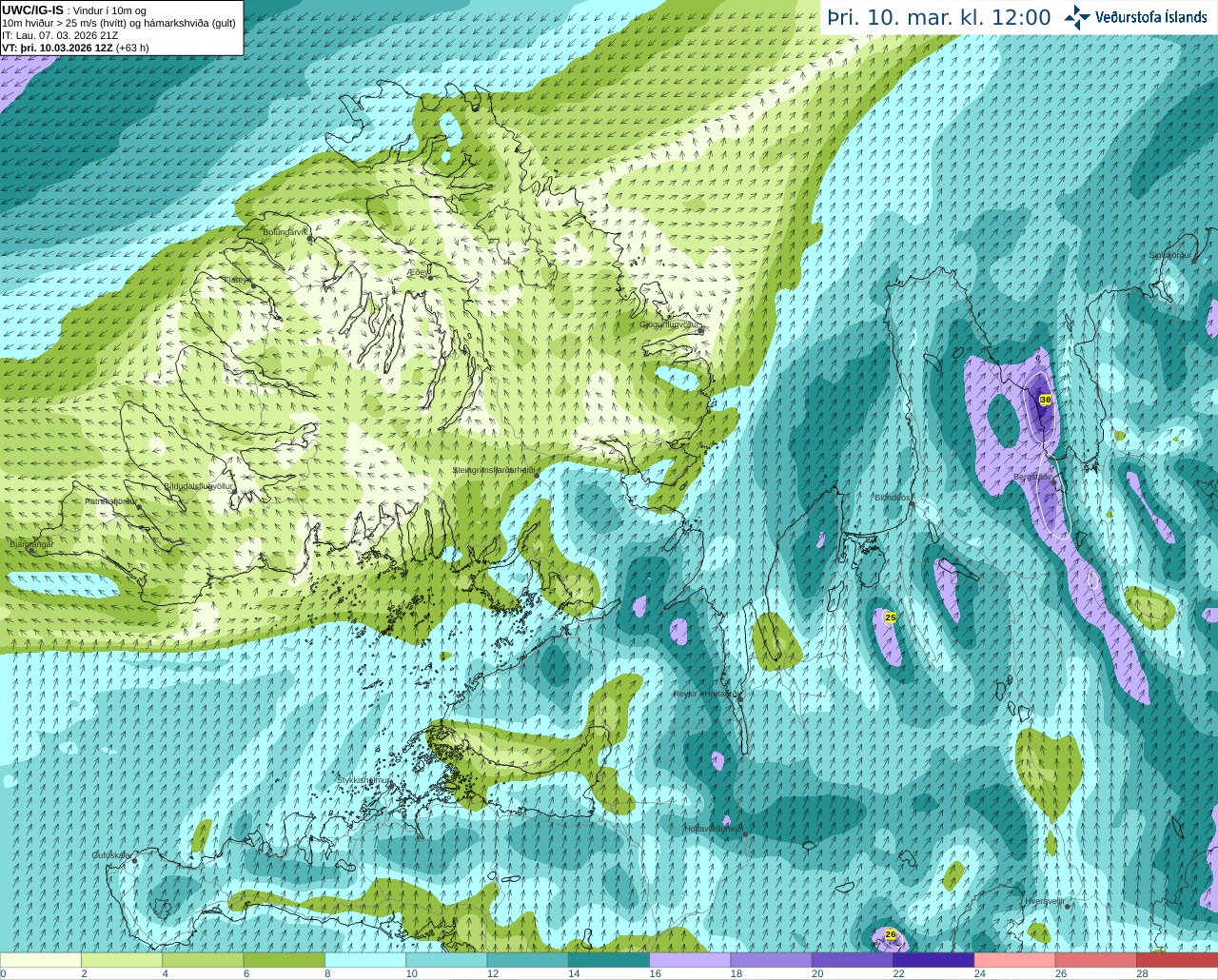Click the '10m hviður > 25 m/s' legend description line
The height and width of the screenshot is (980, 1218).
(x=119, y=23)
